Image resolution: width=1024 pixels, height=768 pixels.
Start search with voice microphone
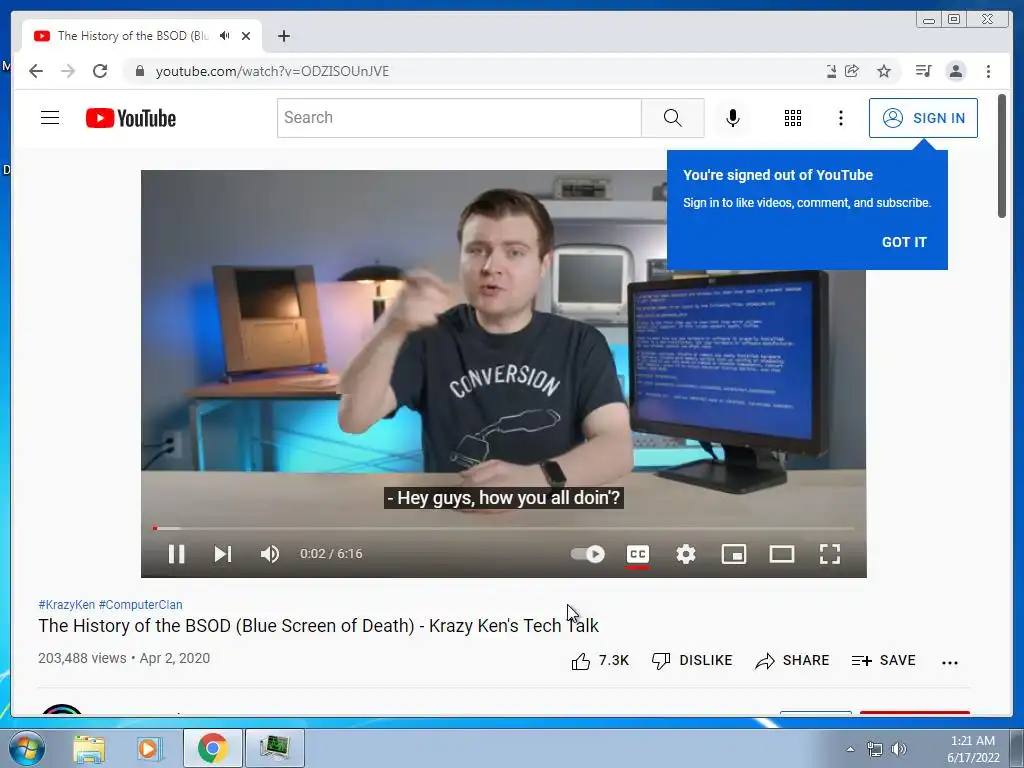[x=733, y=118]
